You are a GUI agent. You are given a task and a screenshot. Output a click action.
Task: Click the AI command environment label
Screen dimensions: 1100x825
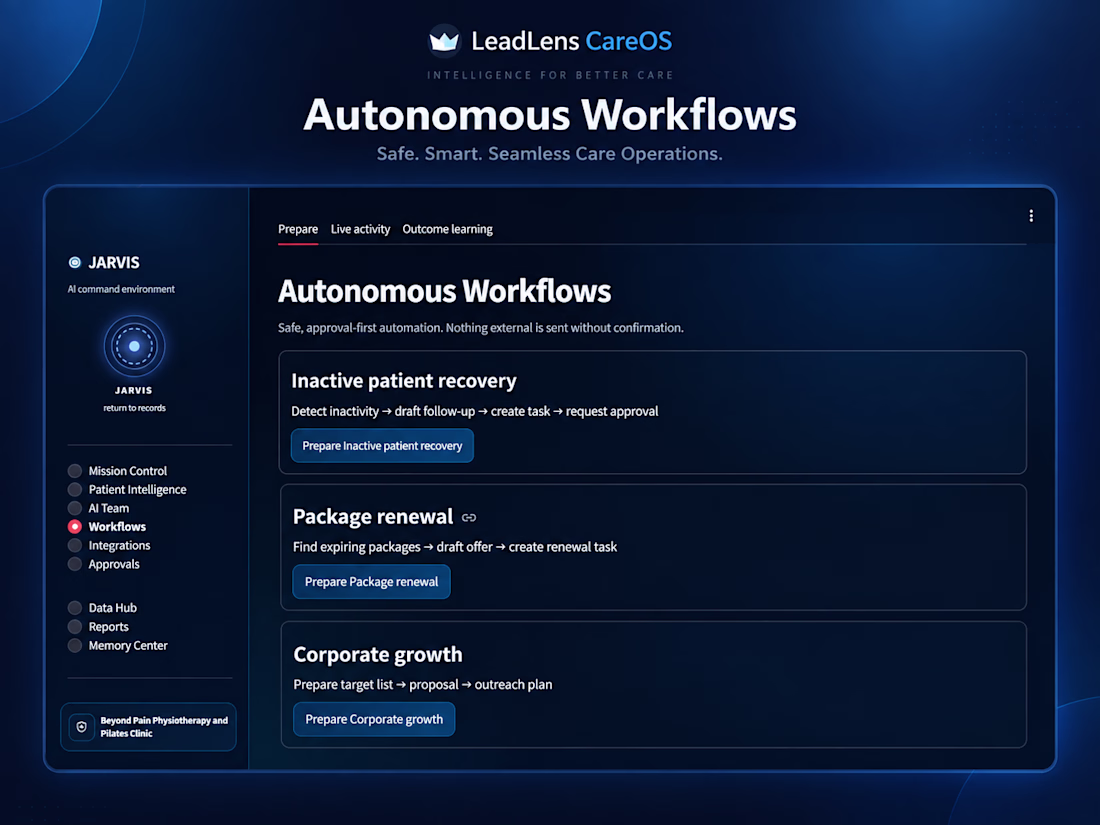(121, 289)
